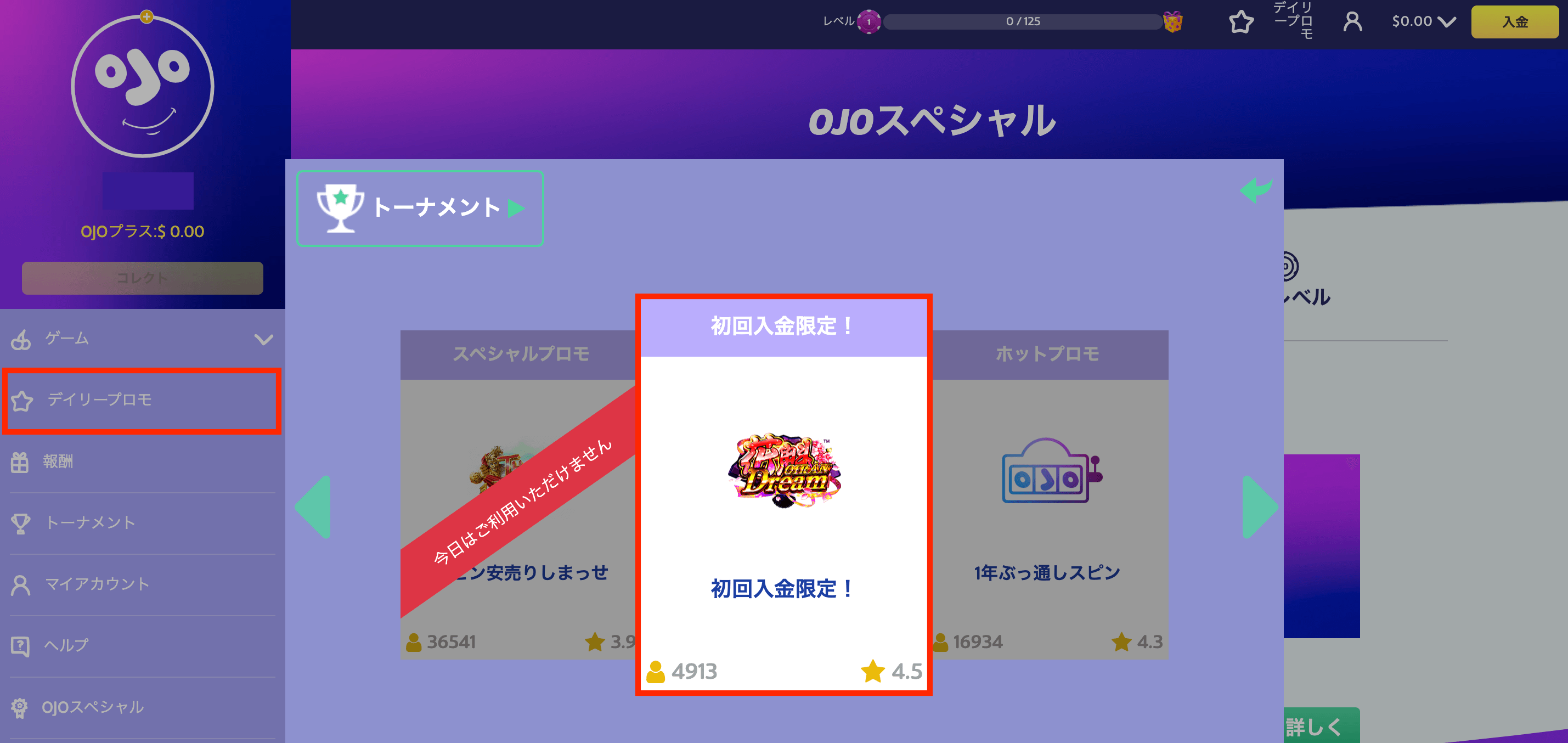Select デイリープロモ in the sidebar

142,401
